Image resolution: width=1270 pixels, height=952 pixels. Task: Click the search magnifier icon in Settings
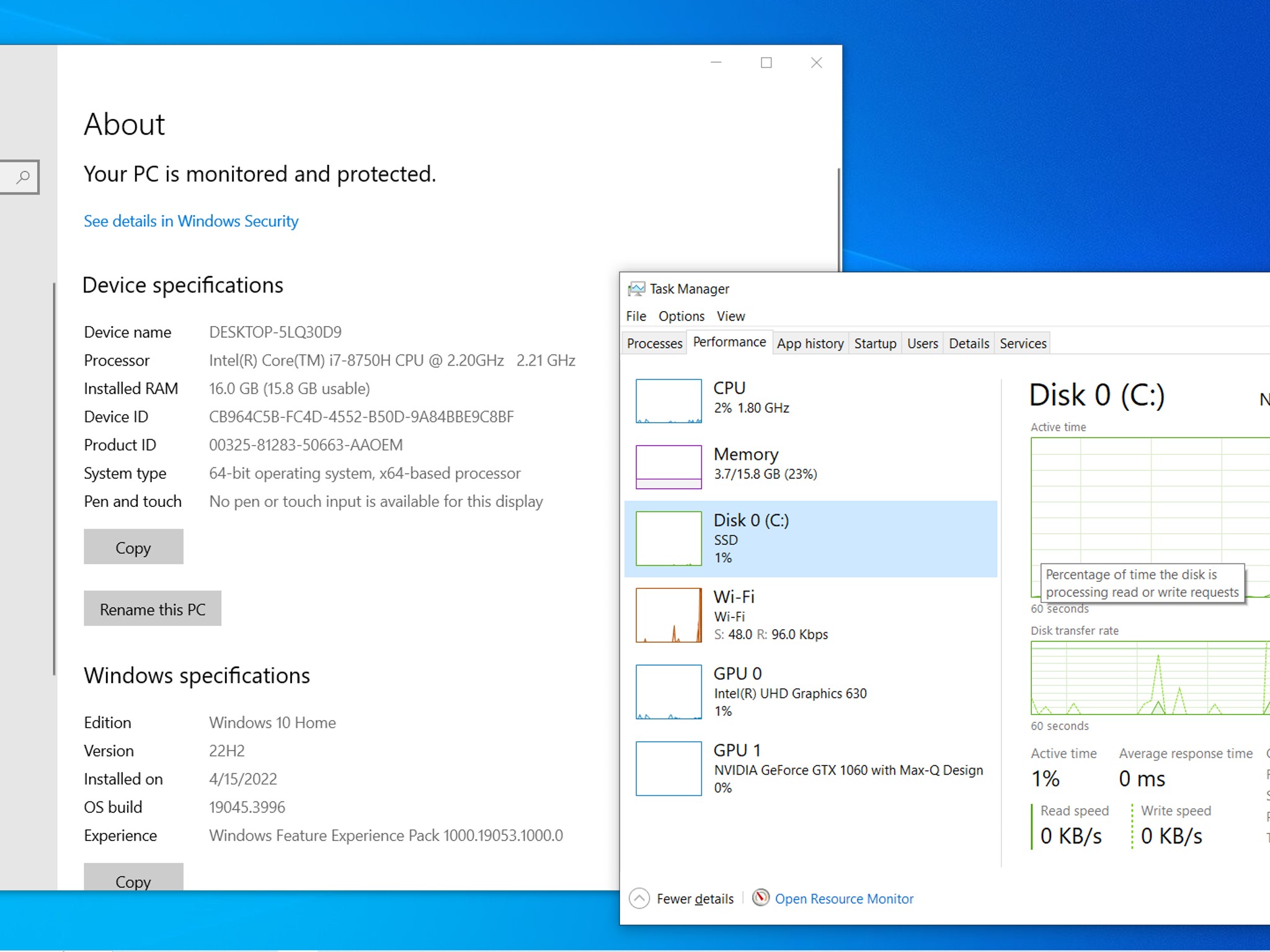pyautogui.click(x=23, y=178)
